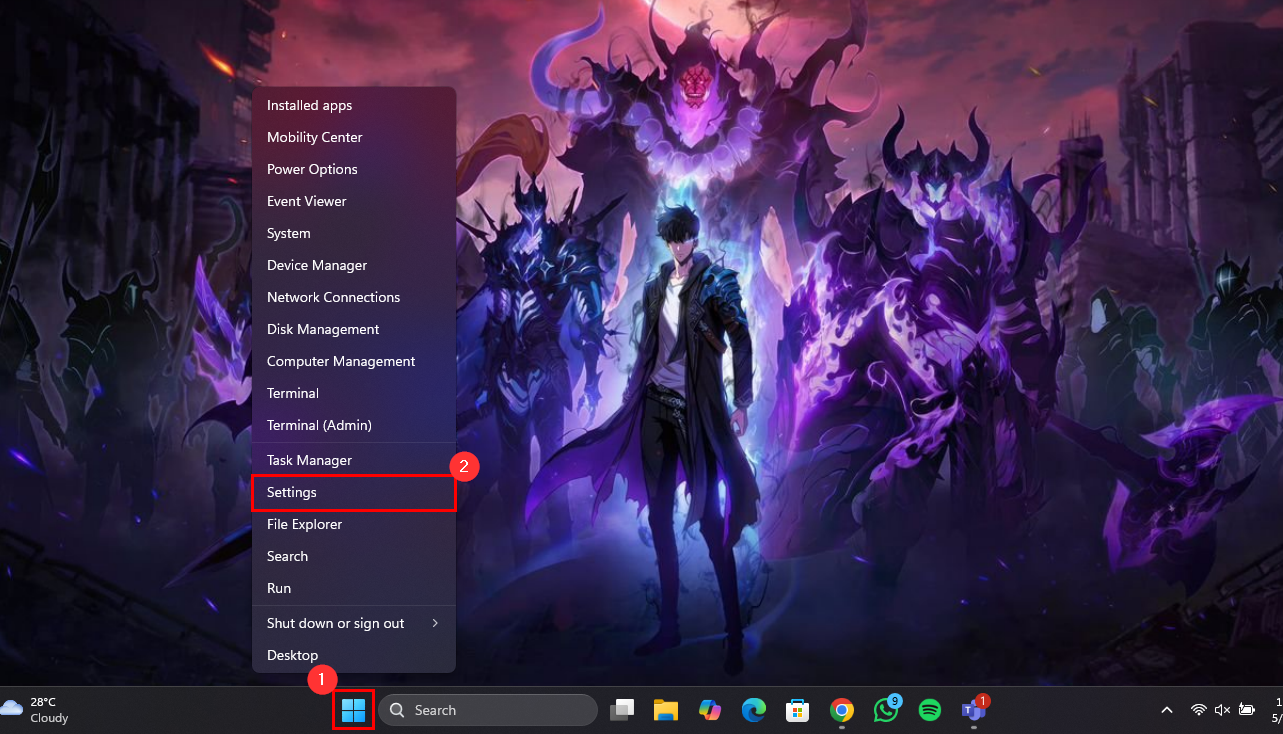Show hidden icons with tray chevron
Image resolution: width=1283 pixels, height=734 pixels.
coord(1166,710)
